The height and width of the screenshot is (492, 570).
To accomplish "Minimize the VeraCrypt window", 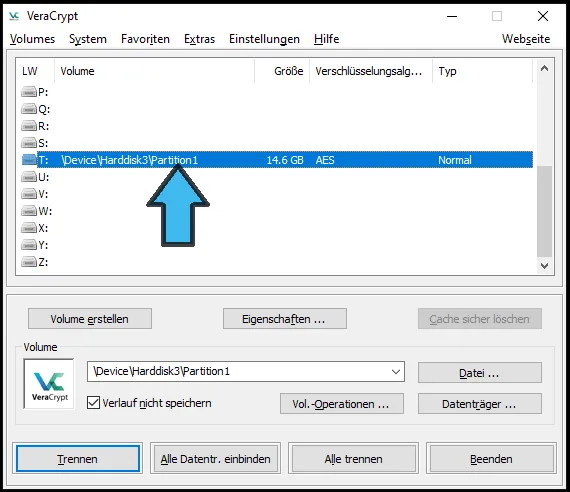I will click(x=452, y=16).
